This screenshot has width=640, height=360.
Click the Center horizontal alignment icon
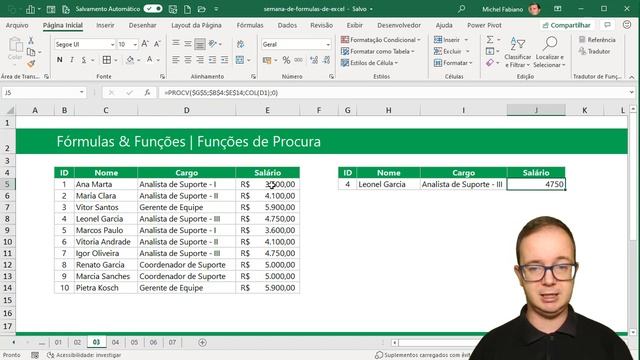[188, 60]
